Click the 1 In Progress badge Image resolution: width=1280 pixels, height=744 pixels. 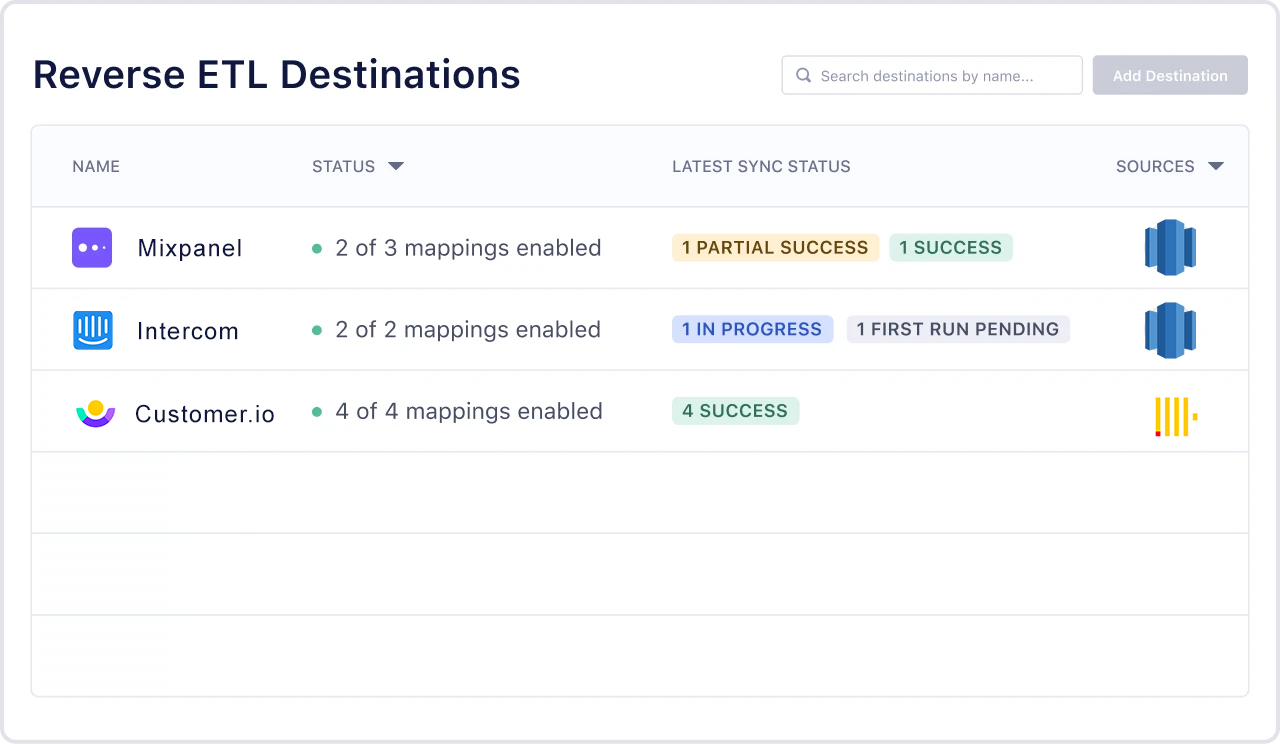pos(752,330)
